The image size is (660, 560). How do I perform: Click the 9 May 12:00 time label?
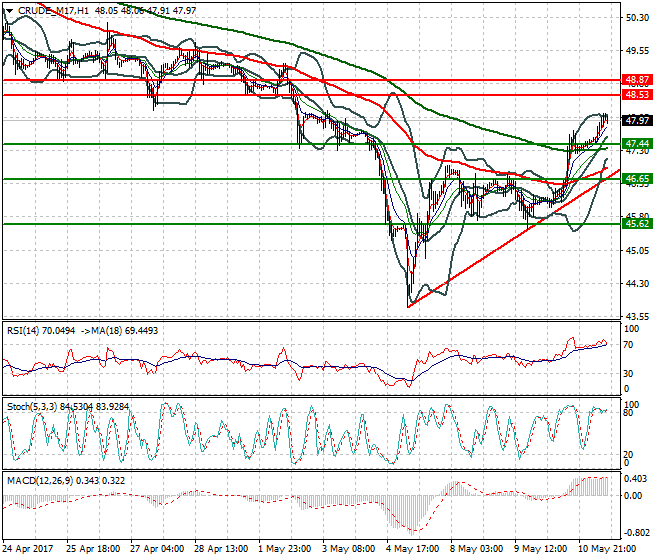point(540,549)
